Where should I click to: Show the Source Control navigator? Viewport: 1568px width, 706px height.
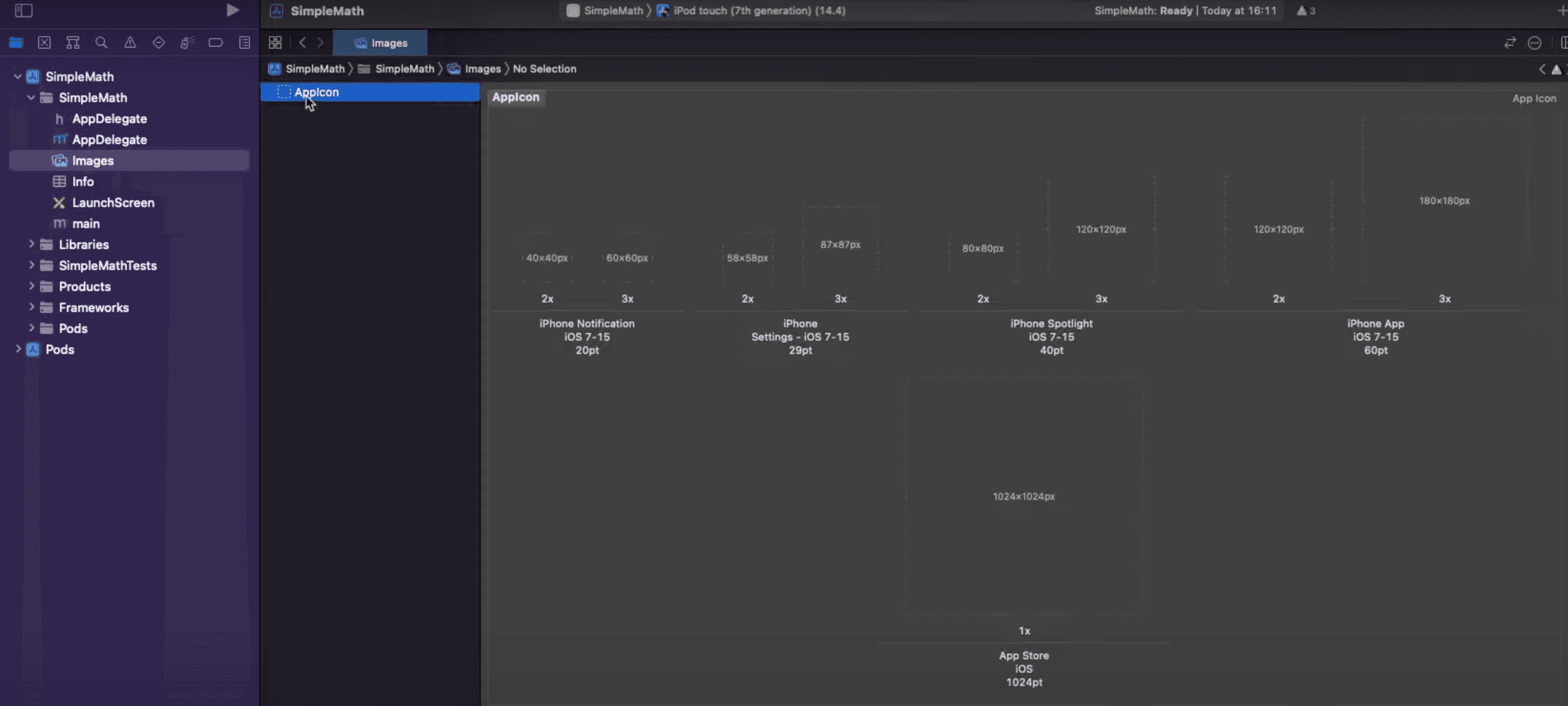[44, 43]
